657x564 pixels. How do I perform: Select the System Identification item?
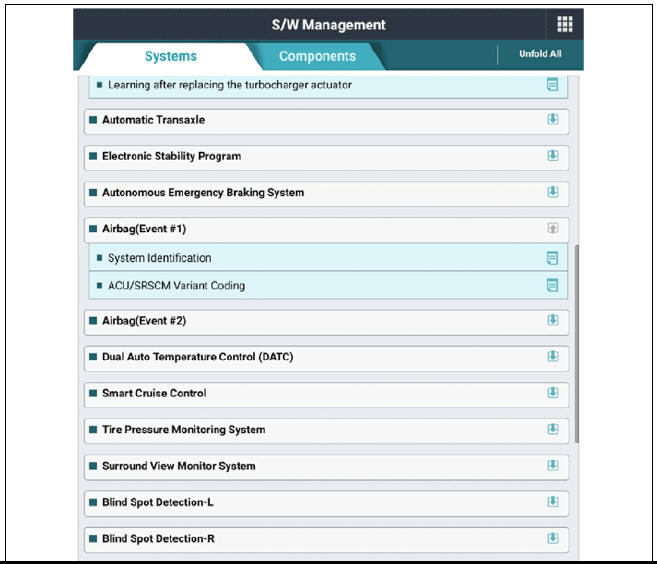pos(160,258)
